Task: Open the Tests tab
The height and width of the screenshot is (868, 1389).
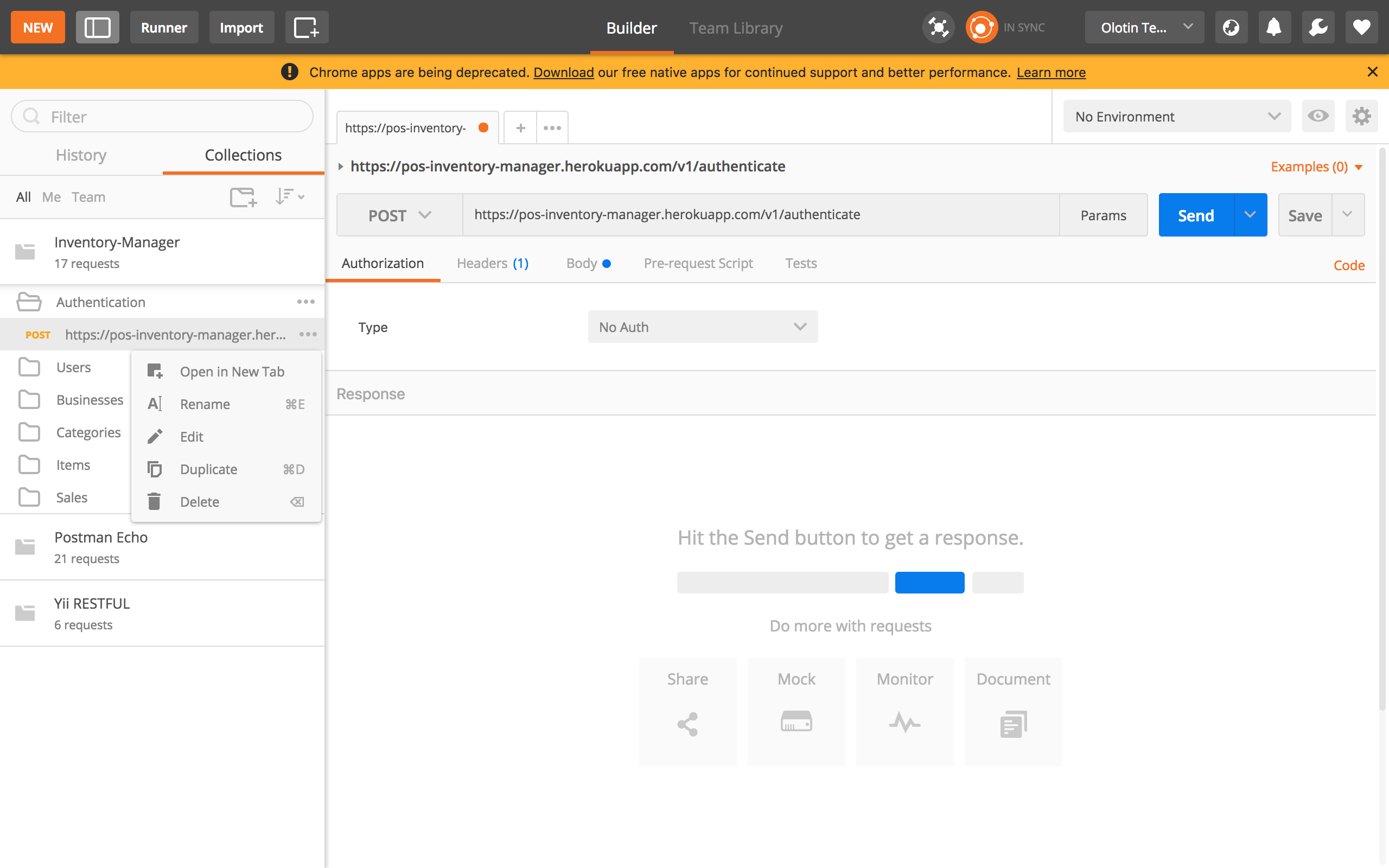Action: coord(801,263)
